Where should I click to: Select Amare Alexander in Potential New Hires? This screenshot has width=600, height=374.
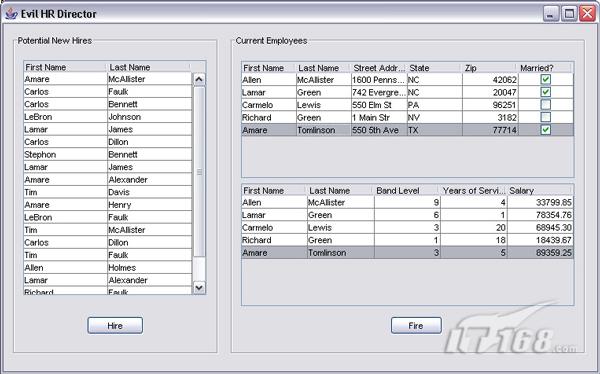point(108,180)
